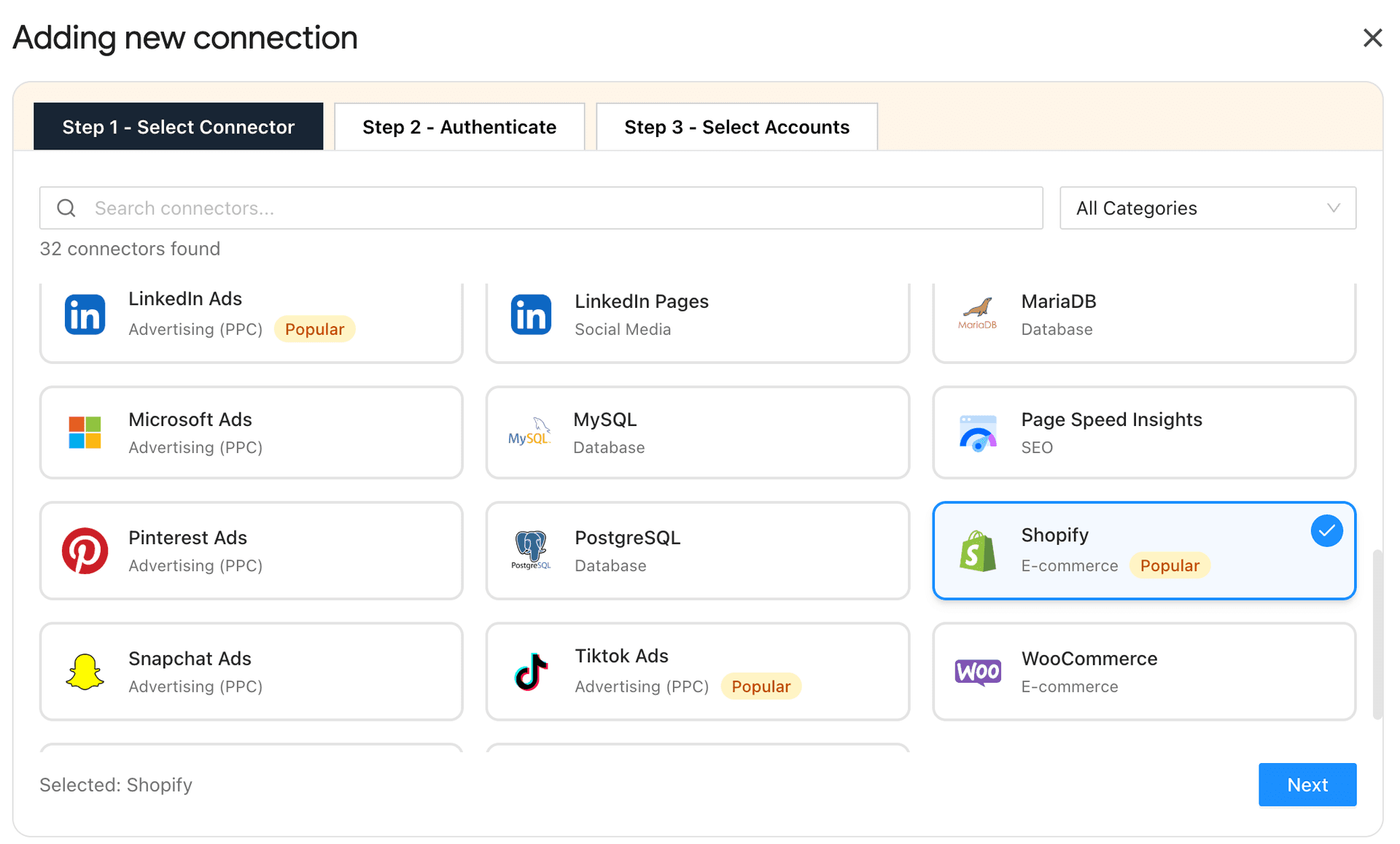Image resolution: width=1400 pixels, height=844 pixels.
Task: Click the Next button
Action: [1307, 784]
